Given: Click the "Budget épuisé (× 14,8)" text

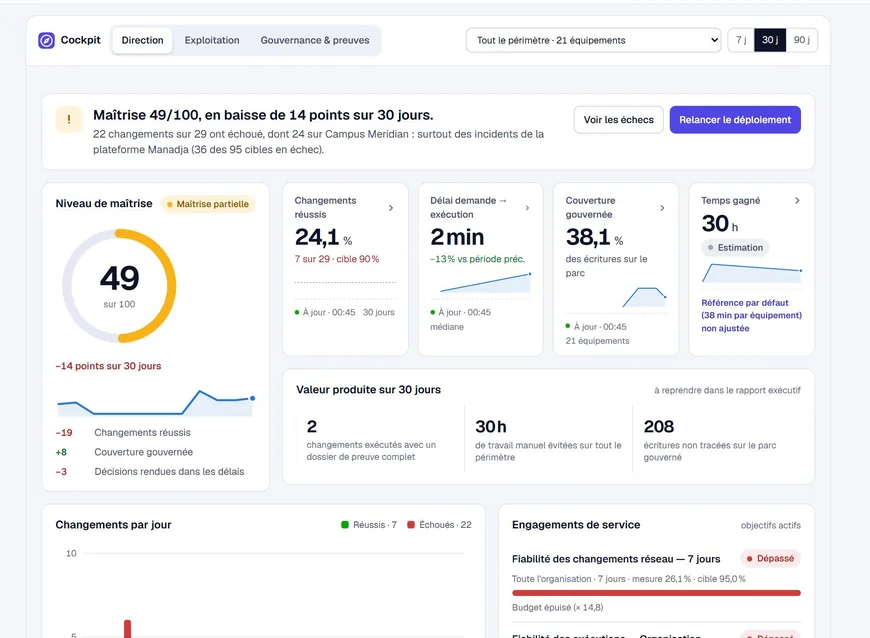Looking at the screenshot, I should [558, 607].
